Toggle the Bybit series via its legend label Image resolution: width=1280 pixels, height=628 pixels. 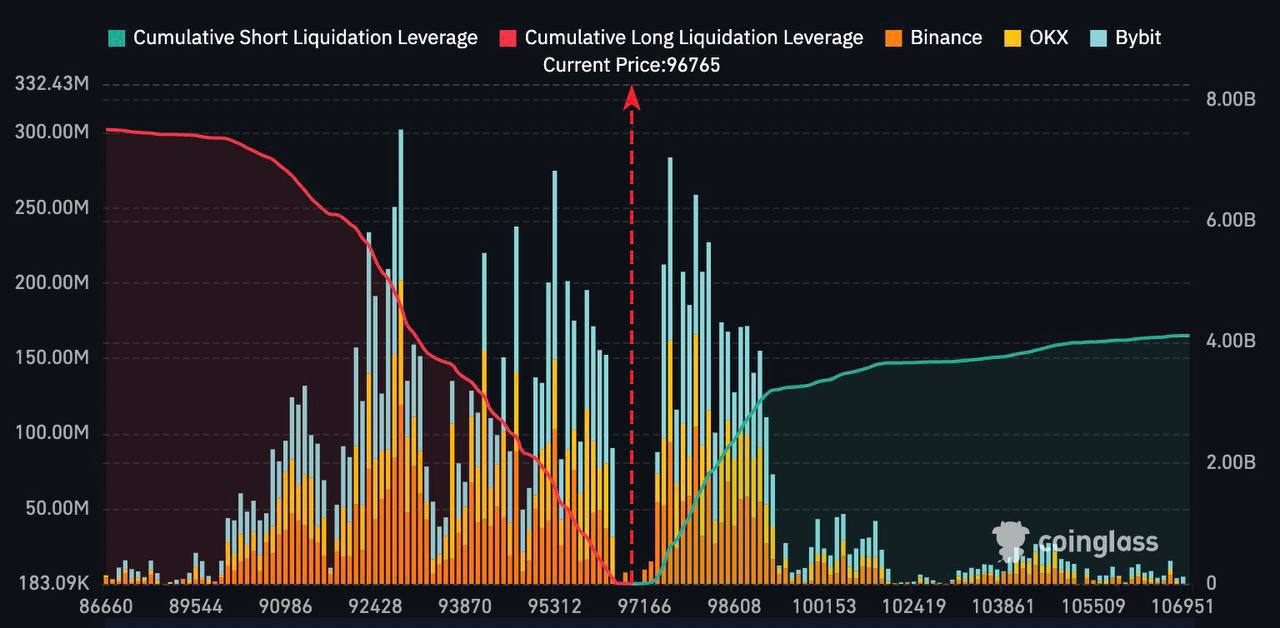tap(1138, 38)
